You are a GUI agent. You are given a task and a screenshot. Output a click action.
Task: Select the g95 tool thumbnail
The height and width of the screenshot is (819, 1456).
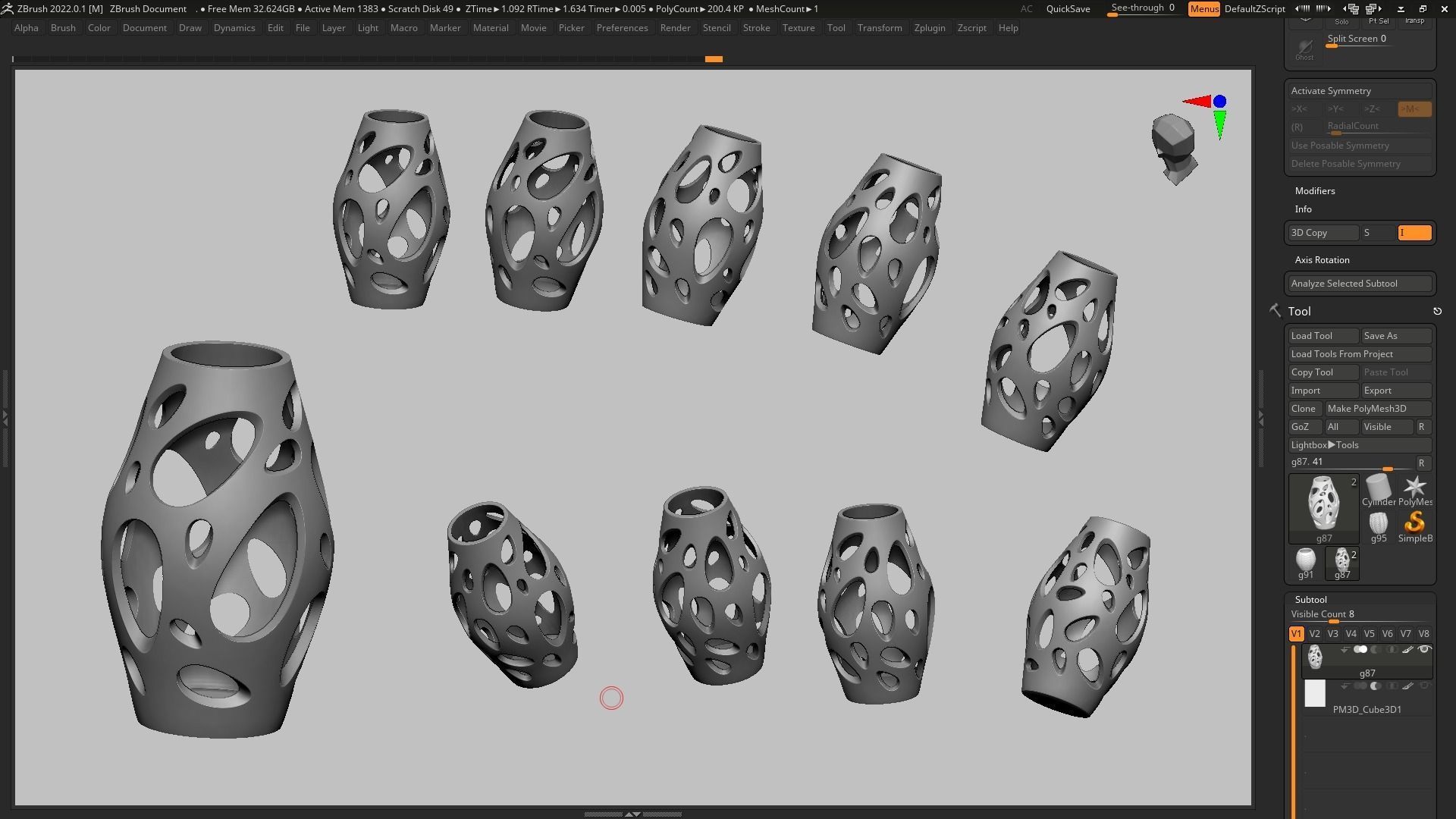pos(1378,524)
